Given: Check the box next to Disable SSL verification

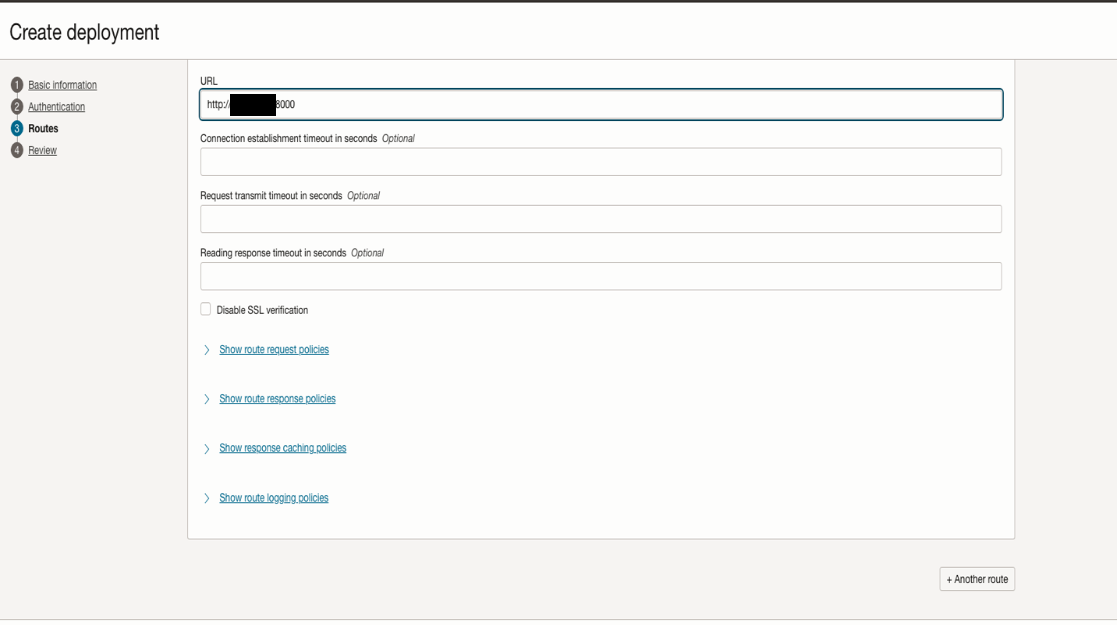Looking at the screenshot, I should (x=204, y=310).
